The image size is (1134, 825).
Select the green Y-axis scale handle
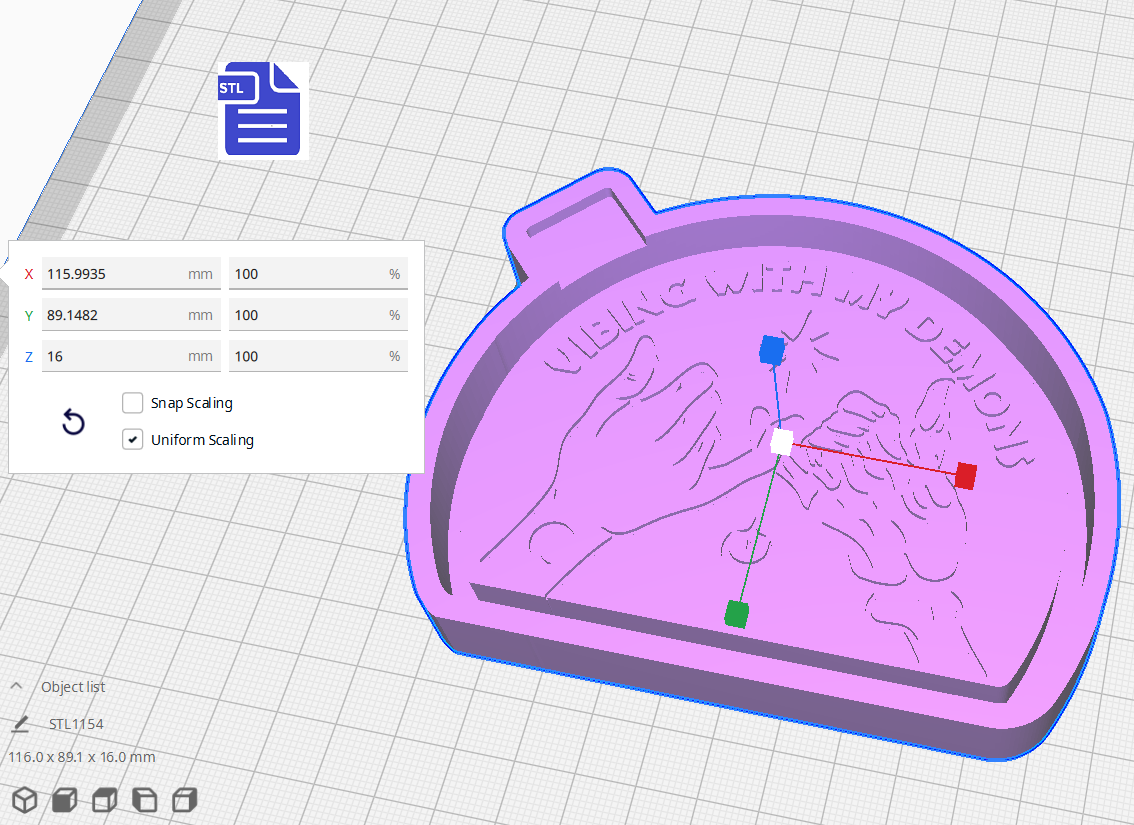pos(737,611)
